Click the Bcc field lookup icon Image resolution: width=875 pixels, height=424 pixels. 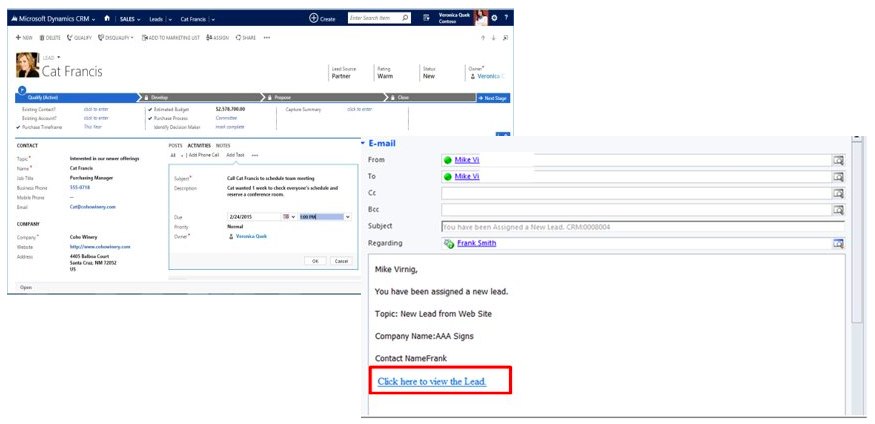[838, 210]
